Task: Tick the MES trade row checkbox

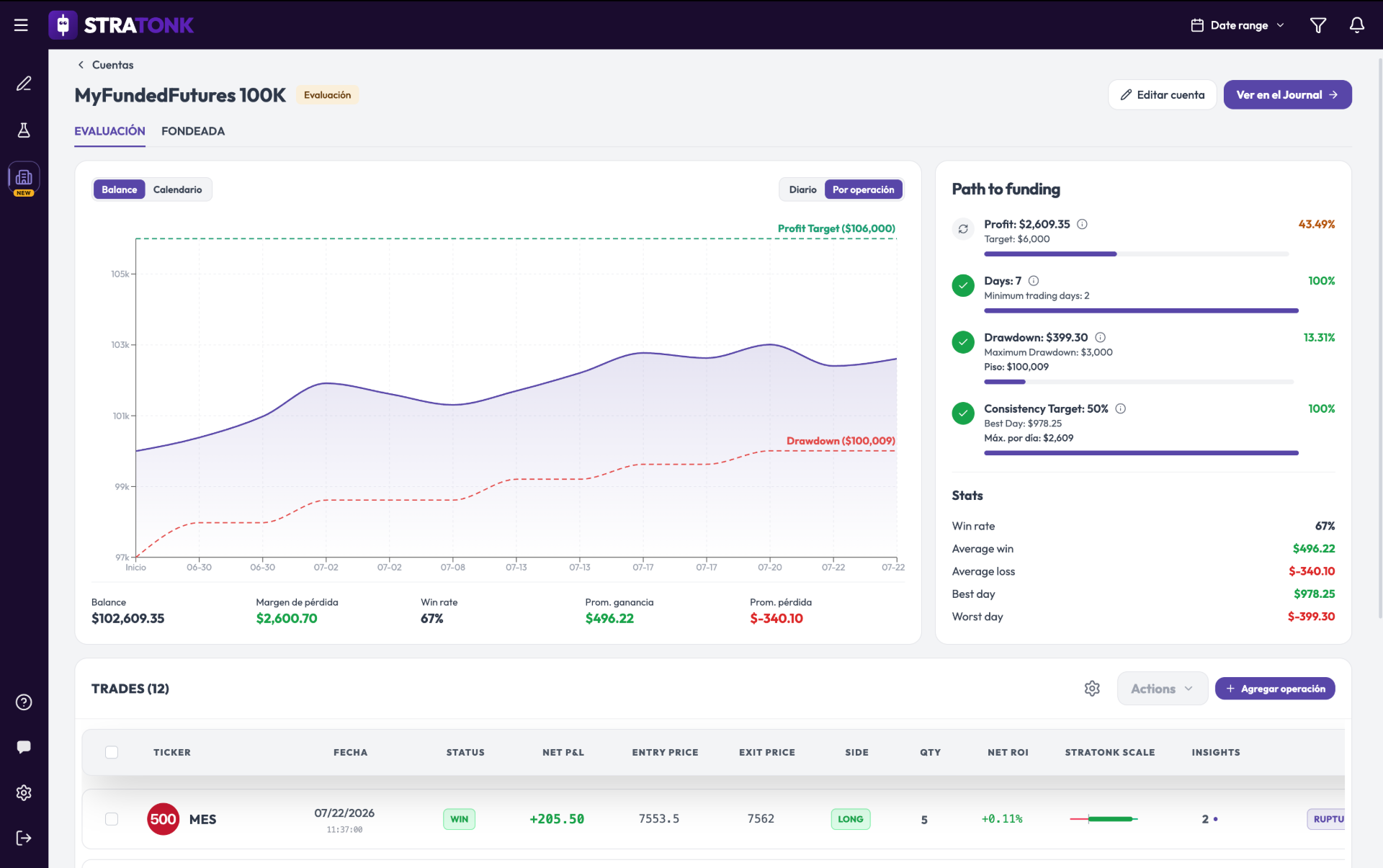Action: (x=112, y=819)
